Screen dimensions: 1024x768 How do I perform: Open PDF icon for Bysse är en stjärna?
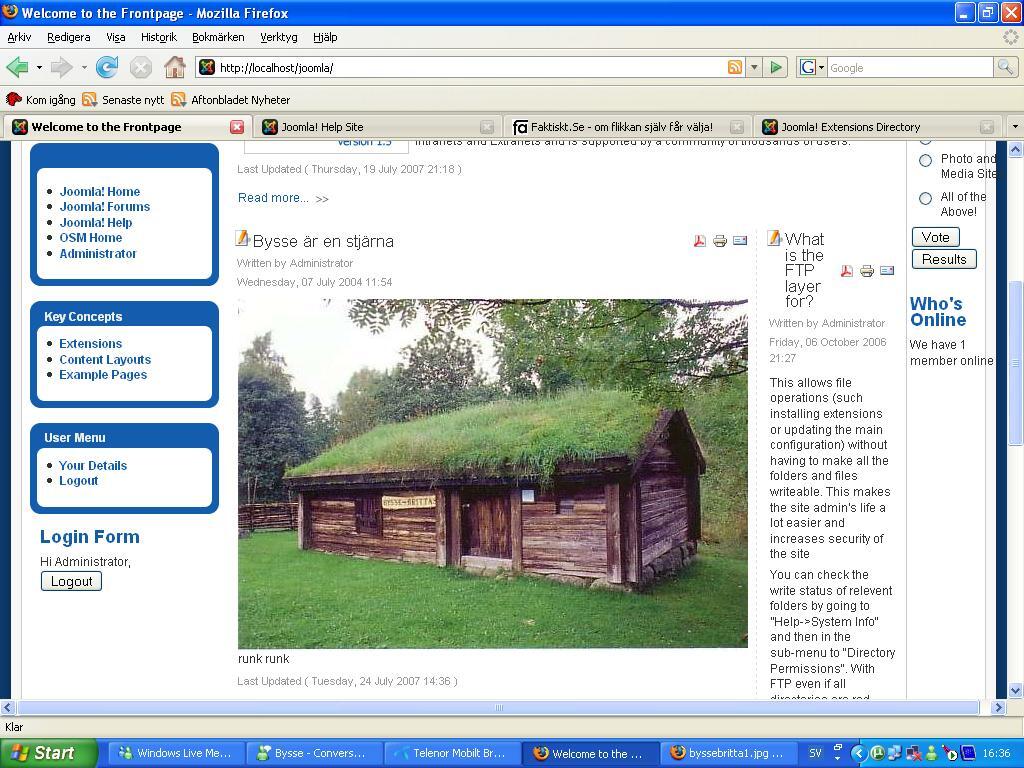(699, 241)
